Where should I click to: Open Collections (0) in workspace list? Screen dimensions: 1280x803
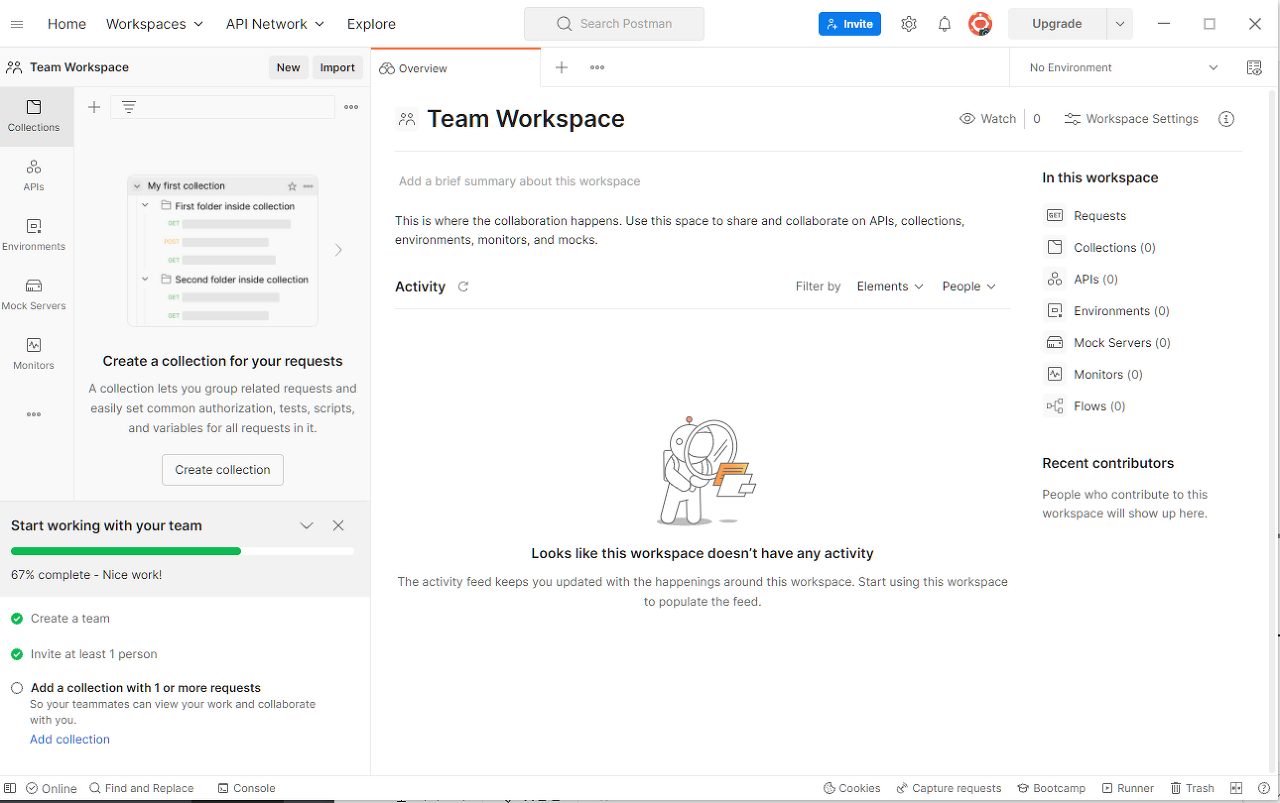coord(1114,247)
